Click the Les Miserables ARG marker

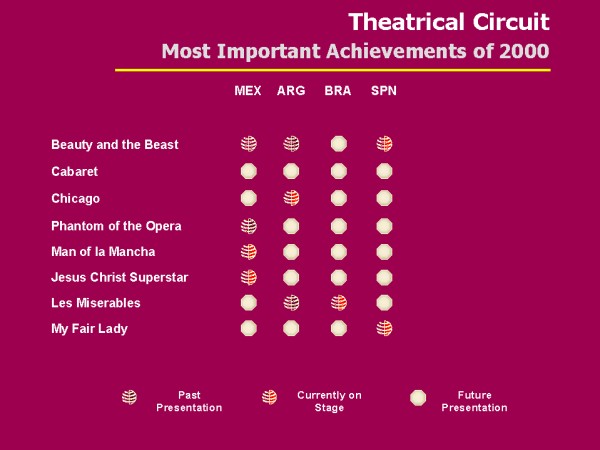(x=291, y=303)
